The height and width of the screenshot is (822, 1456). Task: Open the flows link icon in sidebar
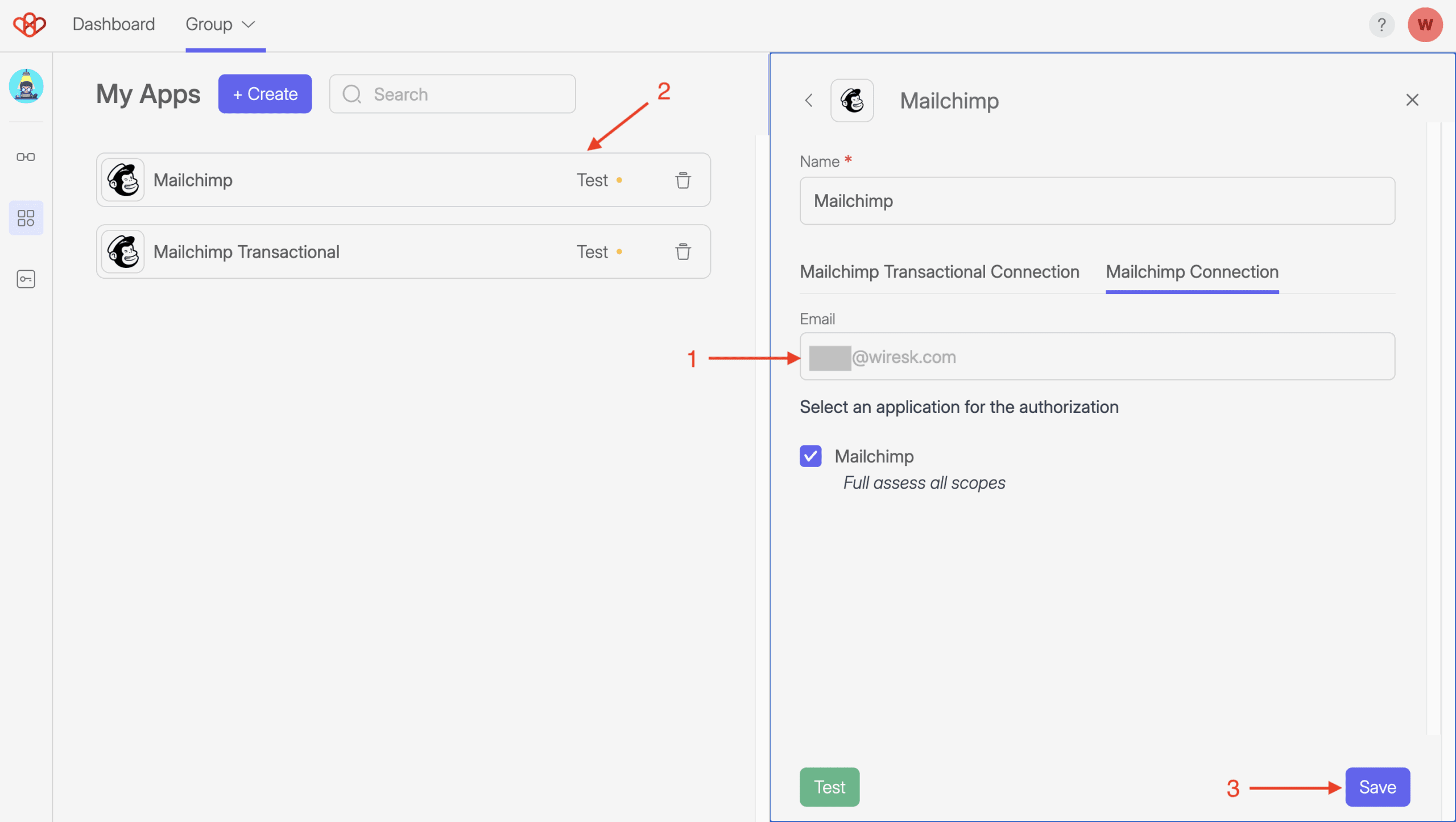pyautogui.click(x=26, y=157)
